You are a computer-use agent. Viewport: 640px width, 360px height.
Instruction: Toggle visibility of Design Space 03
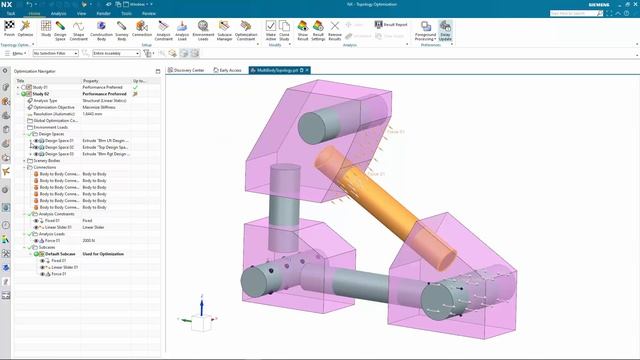coord(36,154)
